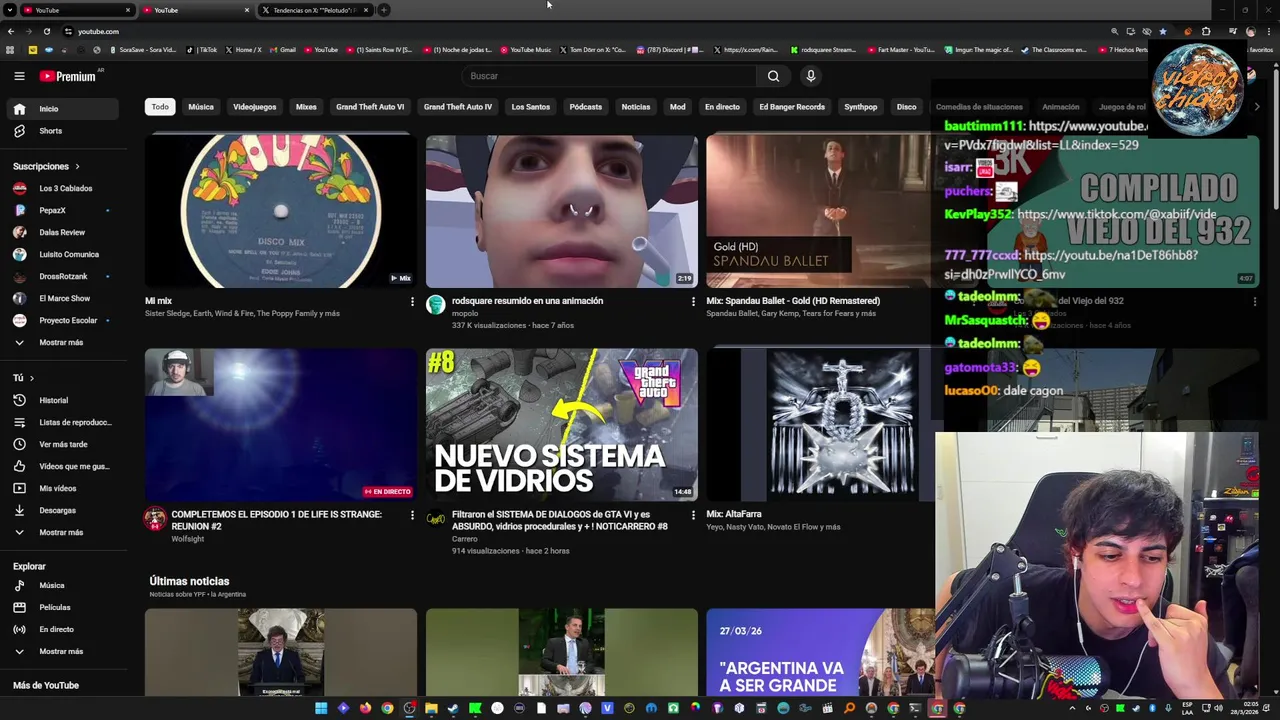Open File Explorer from the taskbar
The image size is (1280, 720).
[431, 708]
